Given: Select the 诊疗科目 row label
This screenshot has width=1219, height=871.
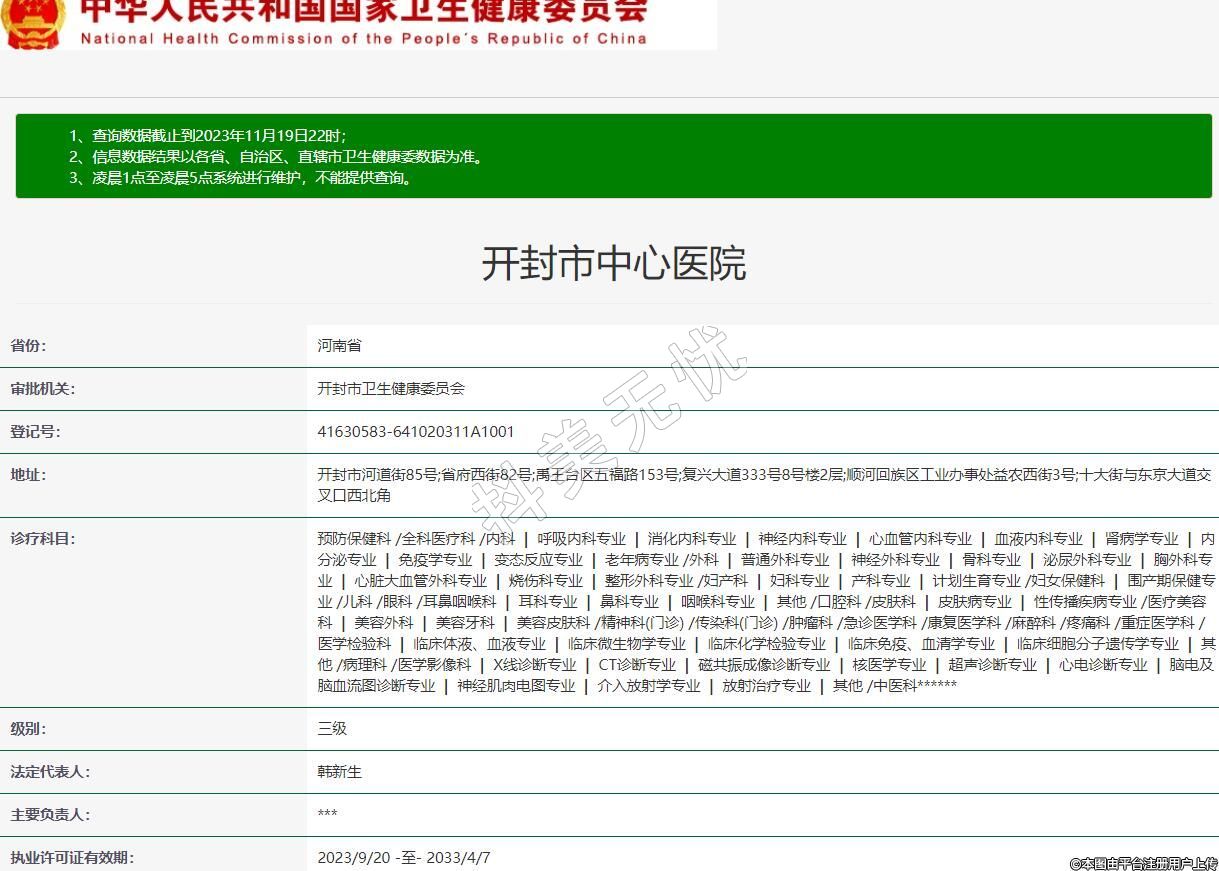Looking at the screenshot, I should click(x=42, y=539).
